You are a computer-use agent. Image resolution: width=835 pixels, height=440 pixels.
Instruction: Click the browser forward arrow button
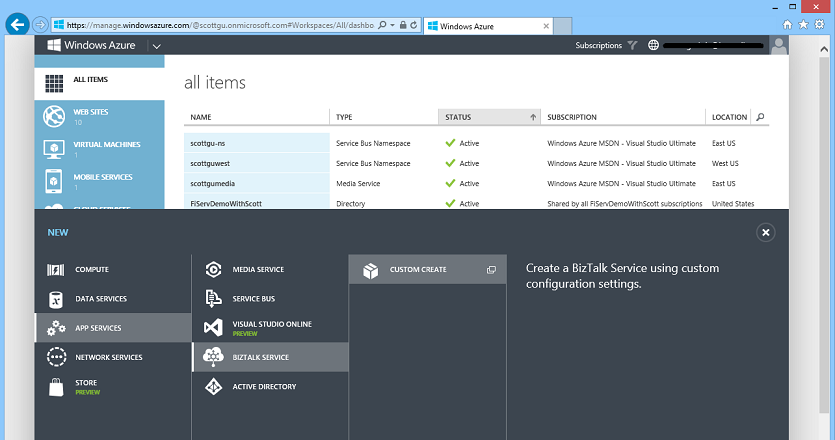[x=40, y=25]
